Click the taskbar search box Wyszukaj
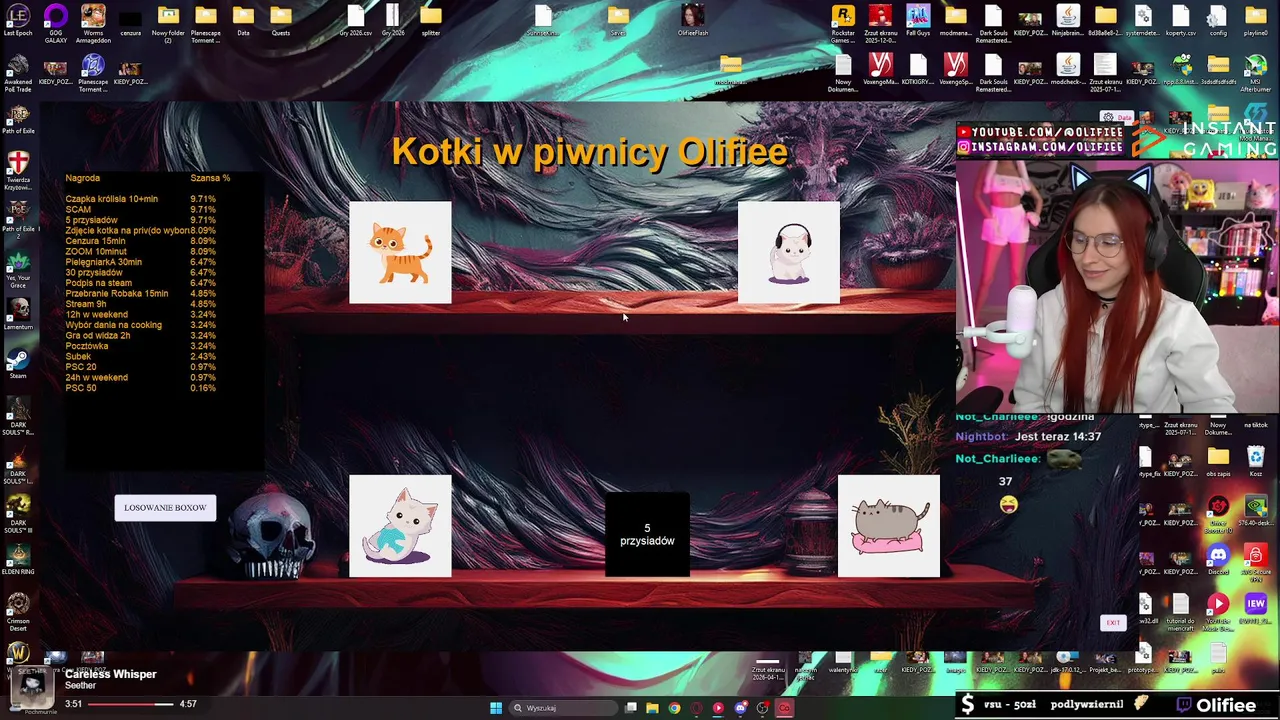This screenshot has height=720, width=1280. [x=562, y=708]
